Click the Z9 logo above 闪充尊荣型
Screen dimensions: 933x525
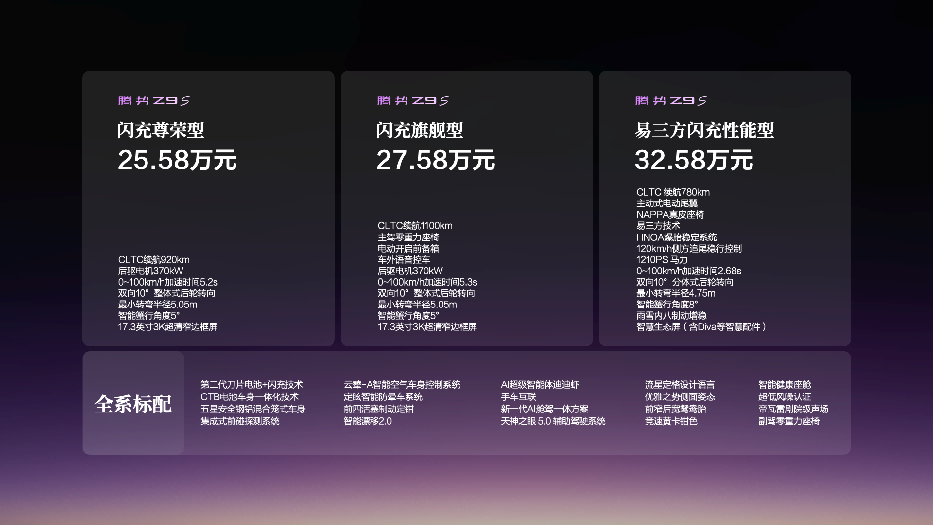click(154, 101)
